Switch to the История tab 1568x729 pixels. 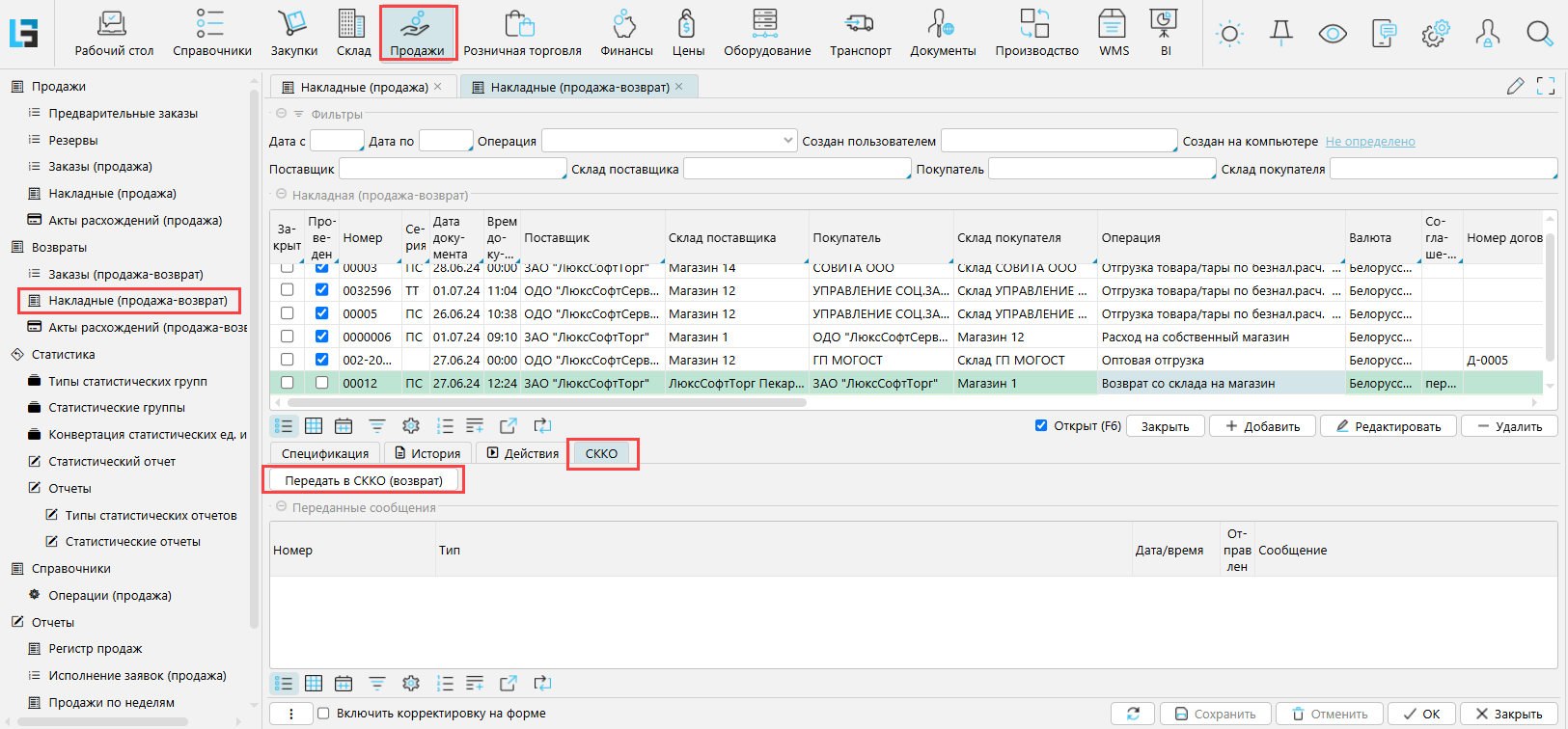(x=427, y=453)
